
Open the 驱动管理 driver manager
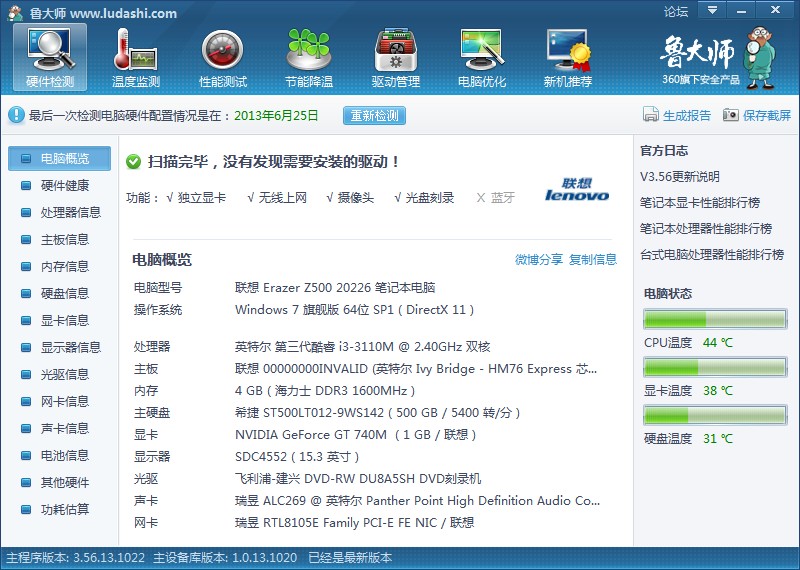click(x=395, y=57)
